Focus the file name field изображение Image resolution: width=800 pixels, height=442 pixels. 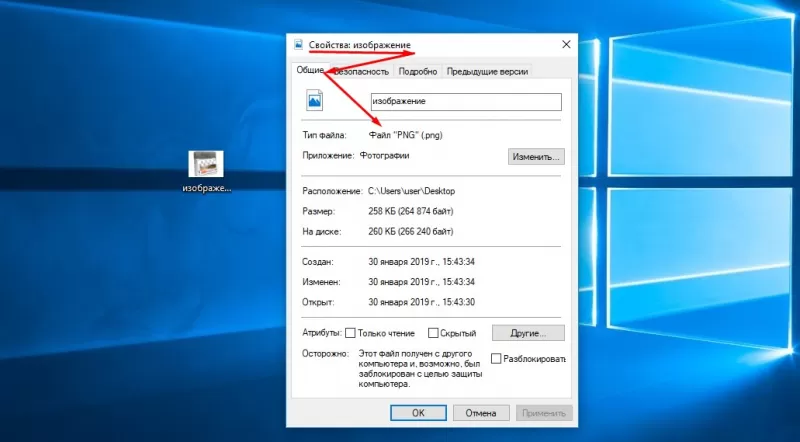tap(466, 102)
